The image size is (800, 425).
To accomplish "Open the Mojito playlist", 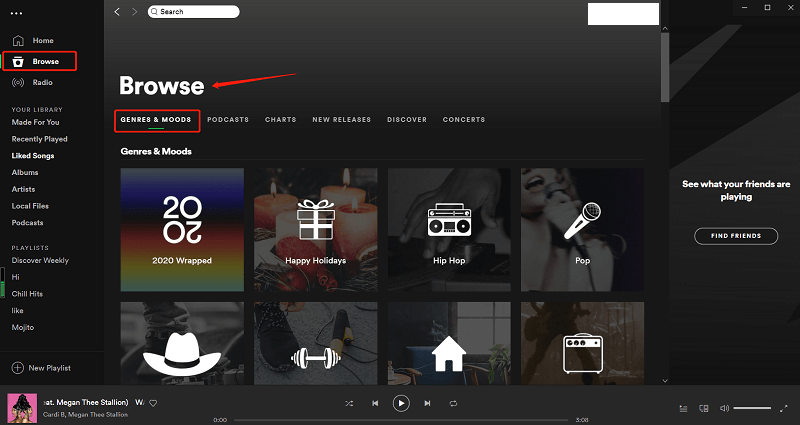I will (23, 327).
